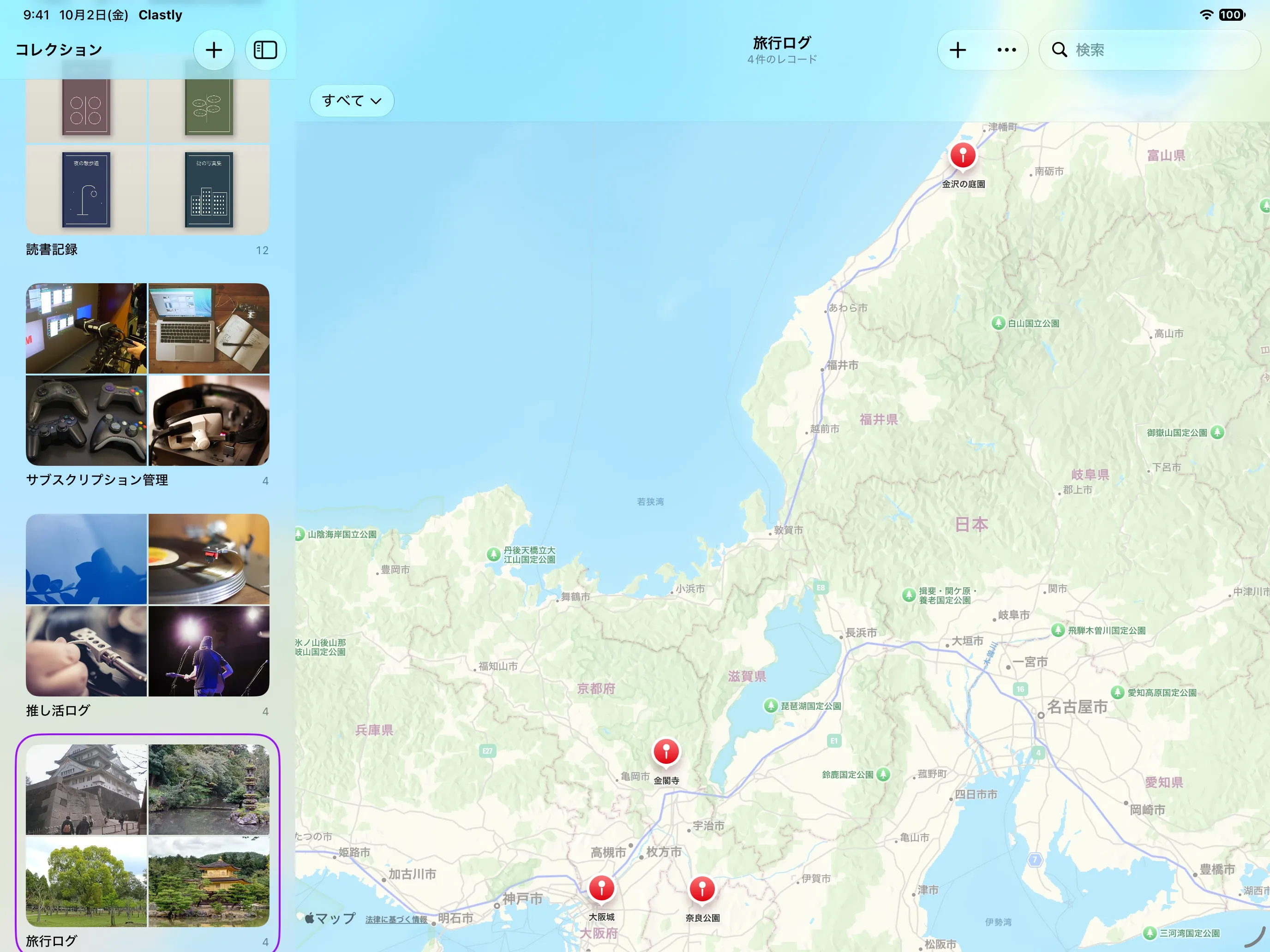
Task: Tap the 飛騨木曽川国定公園 park icon
Action: [1058, 630]
